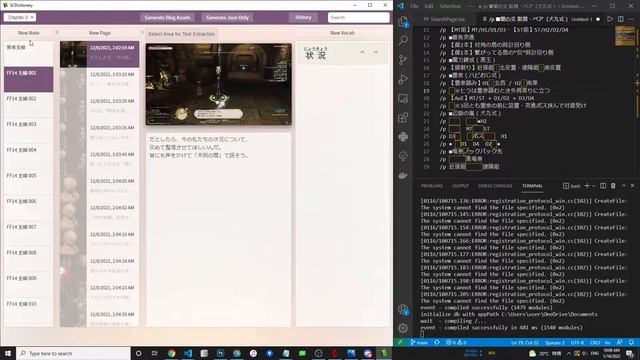Maximize the terminal panel size
This screenshot has height=360, width=640.
click(x=623, y=186)
